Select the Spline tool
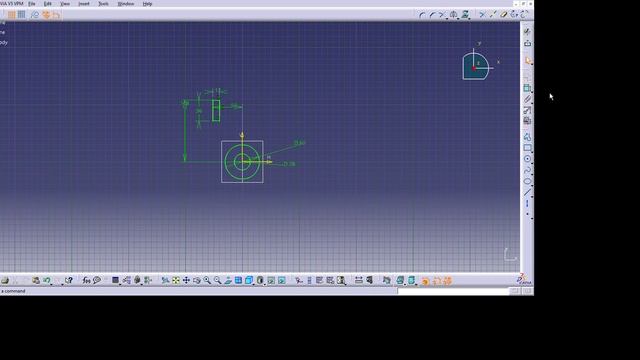 [x=527, y=170]
